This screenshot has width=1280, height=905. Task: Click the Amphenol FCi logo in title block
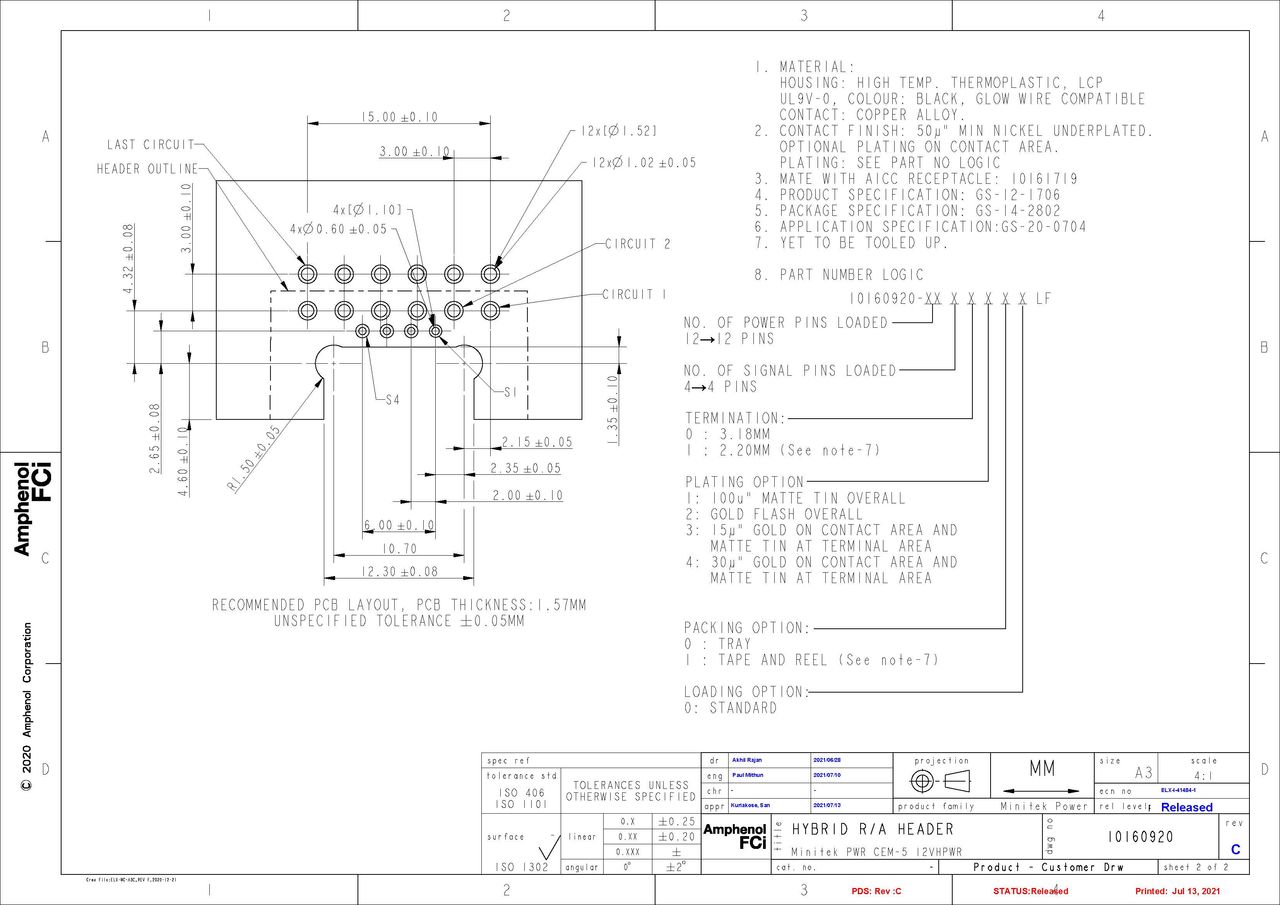click(x=735, y=836)
